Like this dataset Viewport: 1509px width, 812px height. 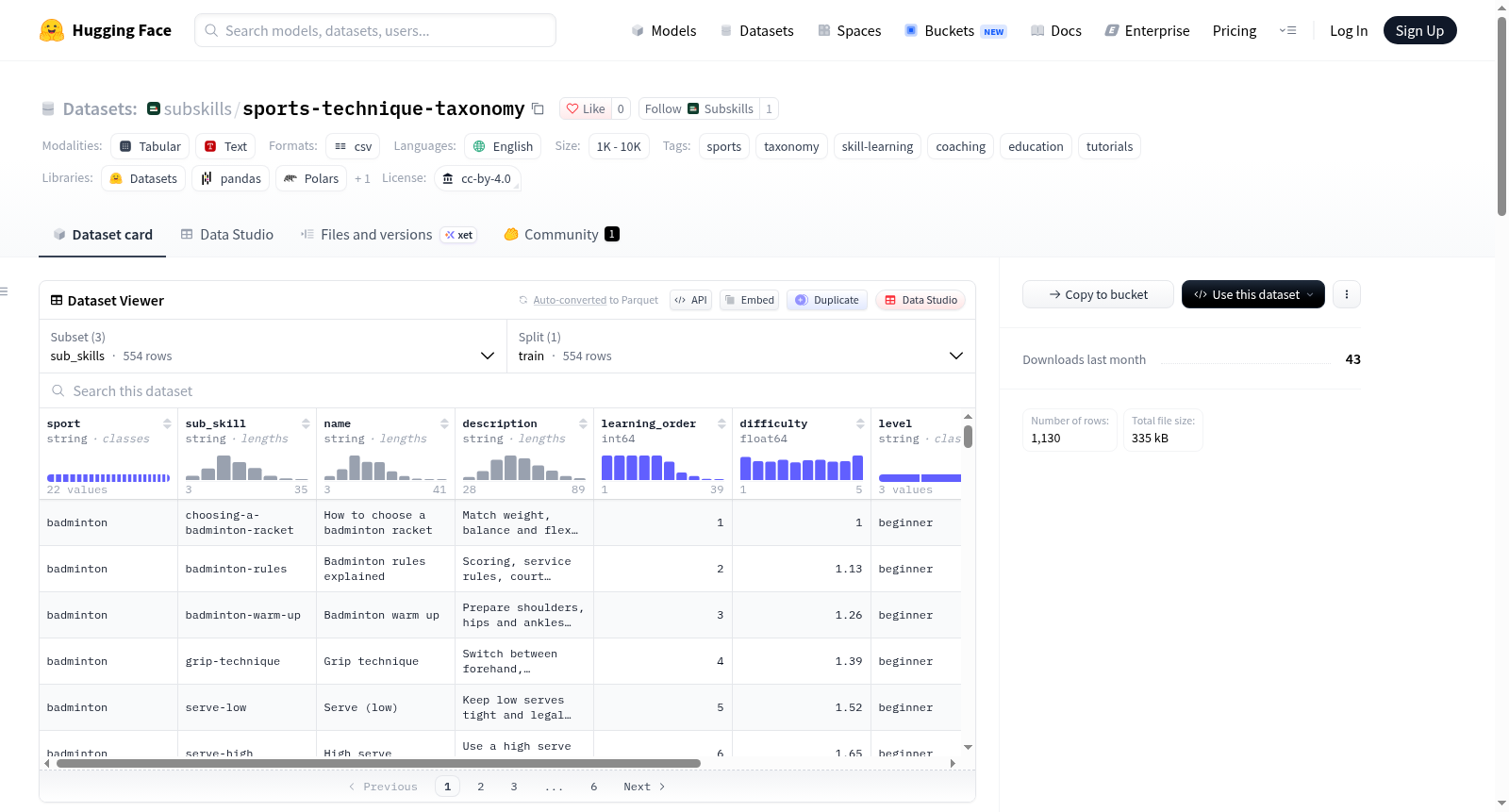586,108
